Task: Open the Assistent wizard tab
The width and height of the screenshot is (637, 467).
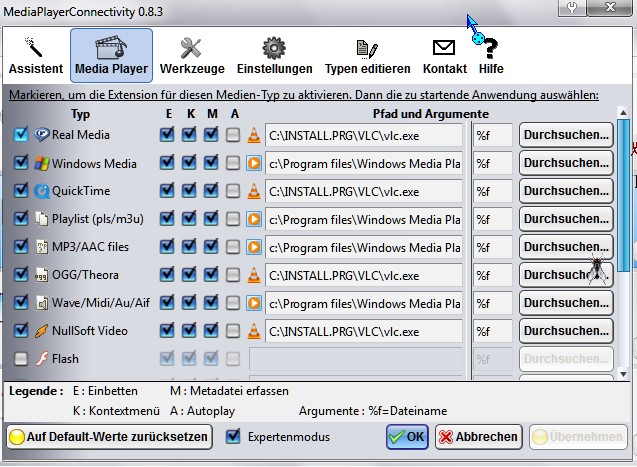Action: 35,56
